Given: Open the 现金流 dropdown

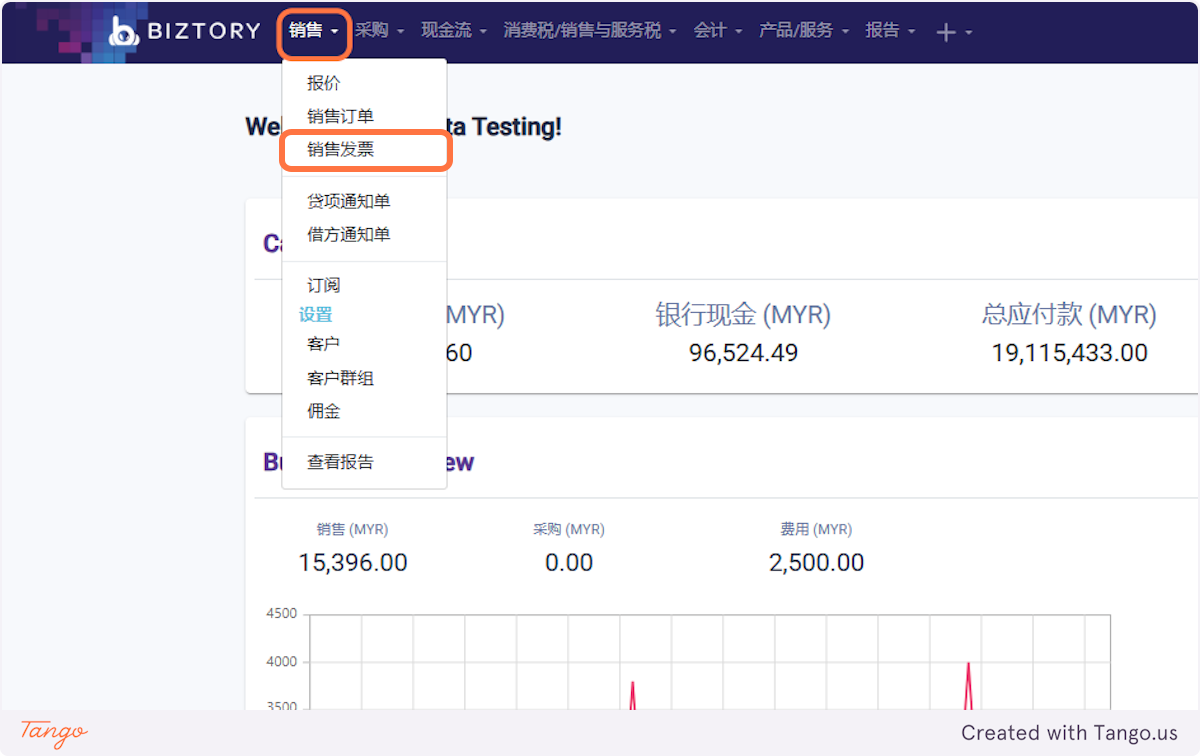Looking at the screenshot, I should pyautogui.click(x=453, y=31).
